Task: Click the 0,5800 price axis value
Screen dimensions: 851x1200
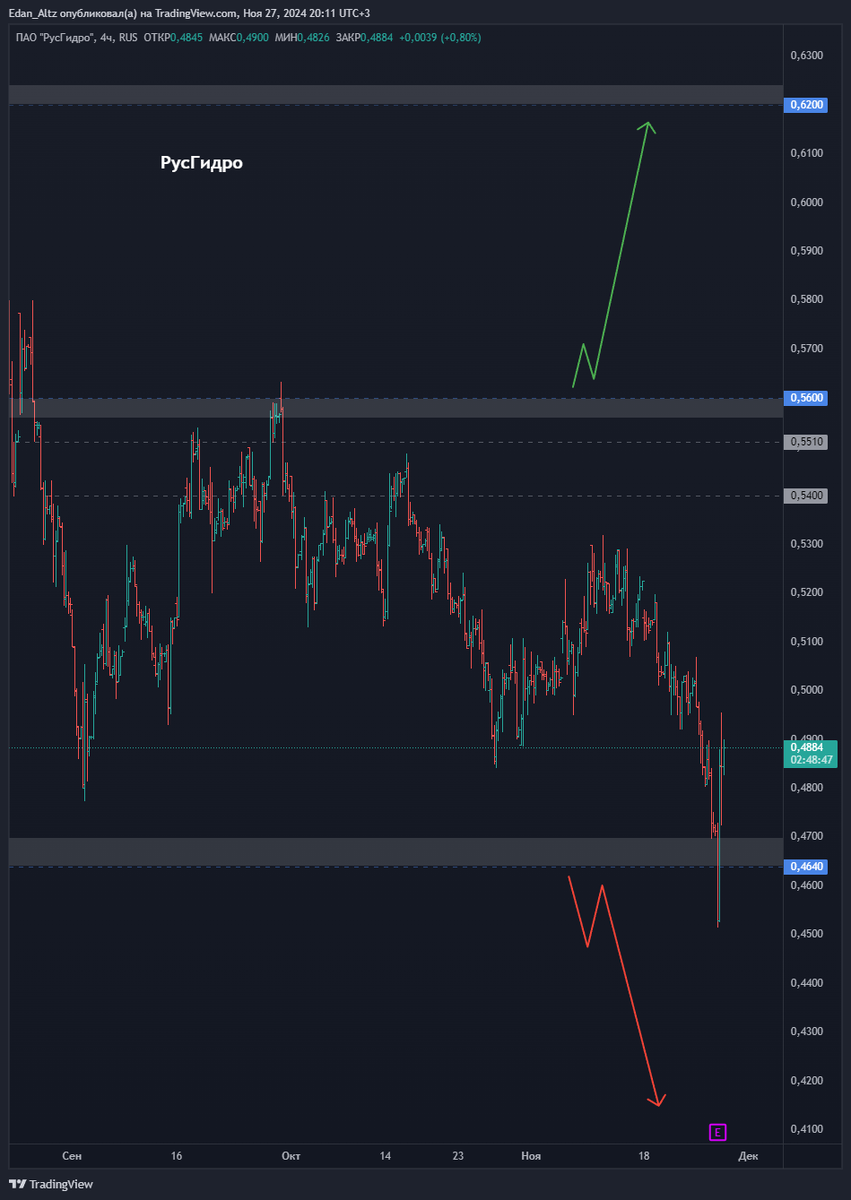Action: (x=806, y=299)
